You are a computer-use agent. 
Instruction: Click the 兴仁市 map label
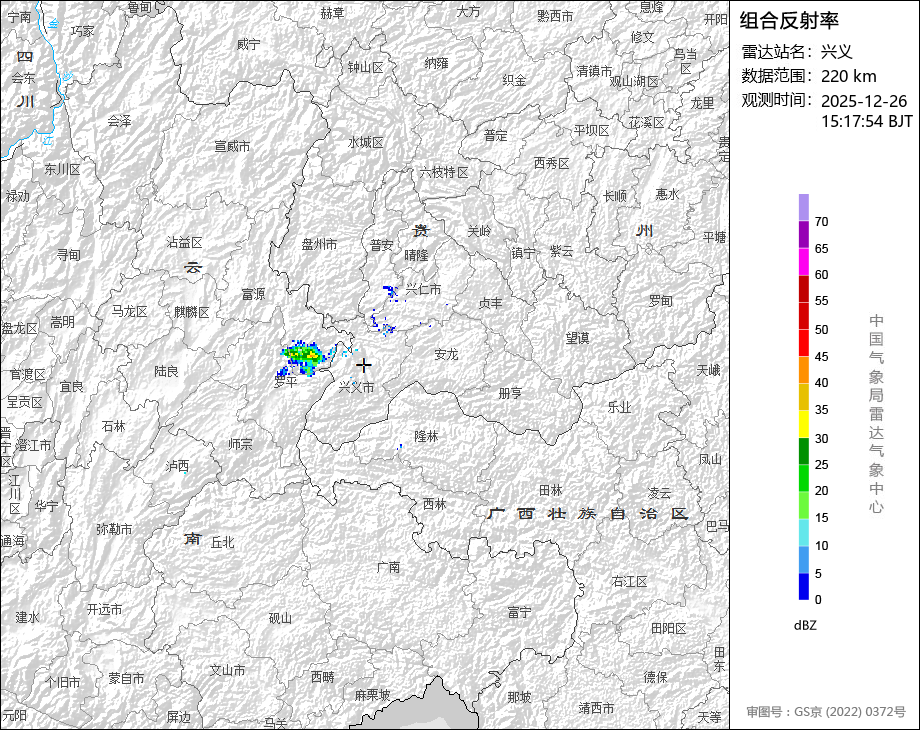pos(423,289)
